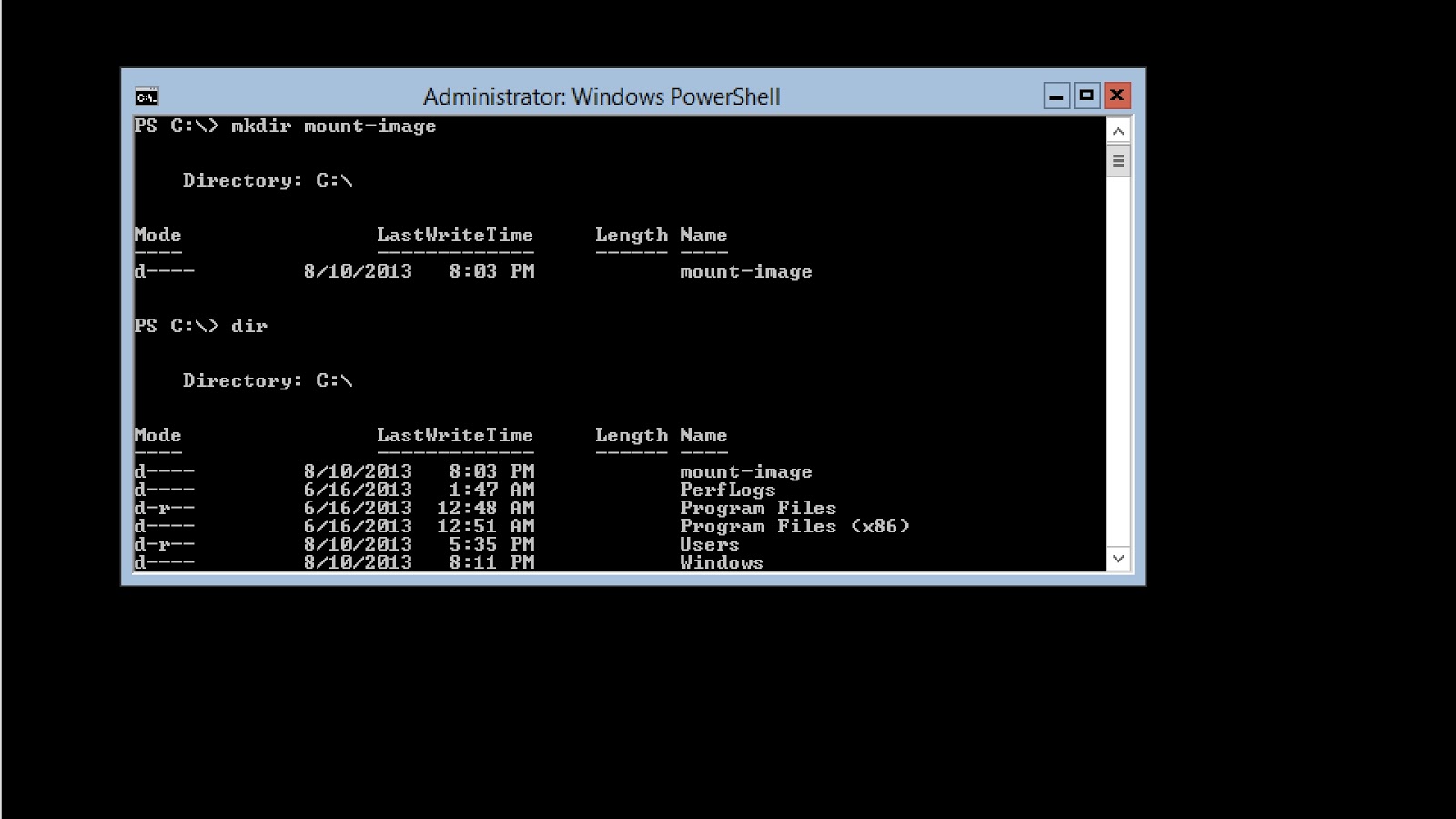Select the Users directory entry

(710, 544)
